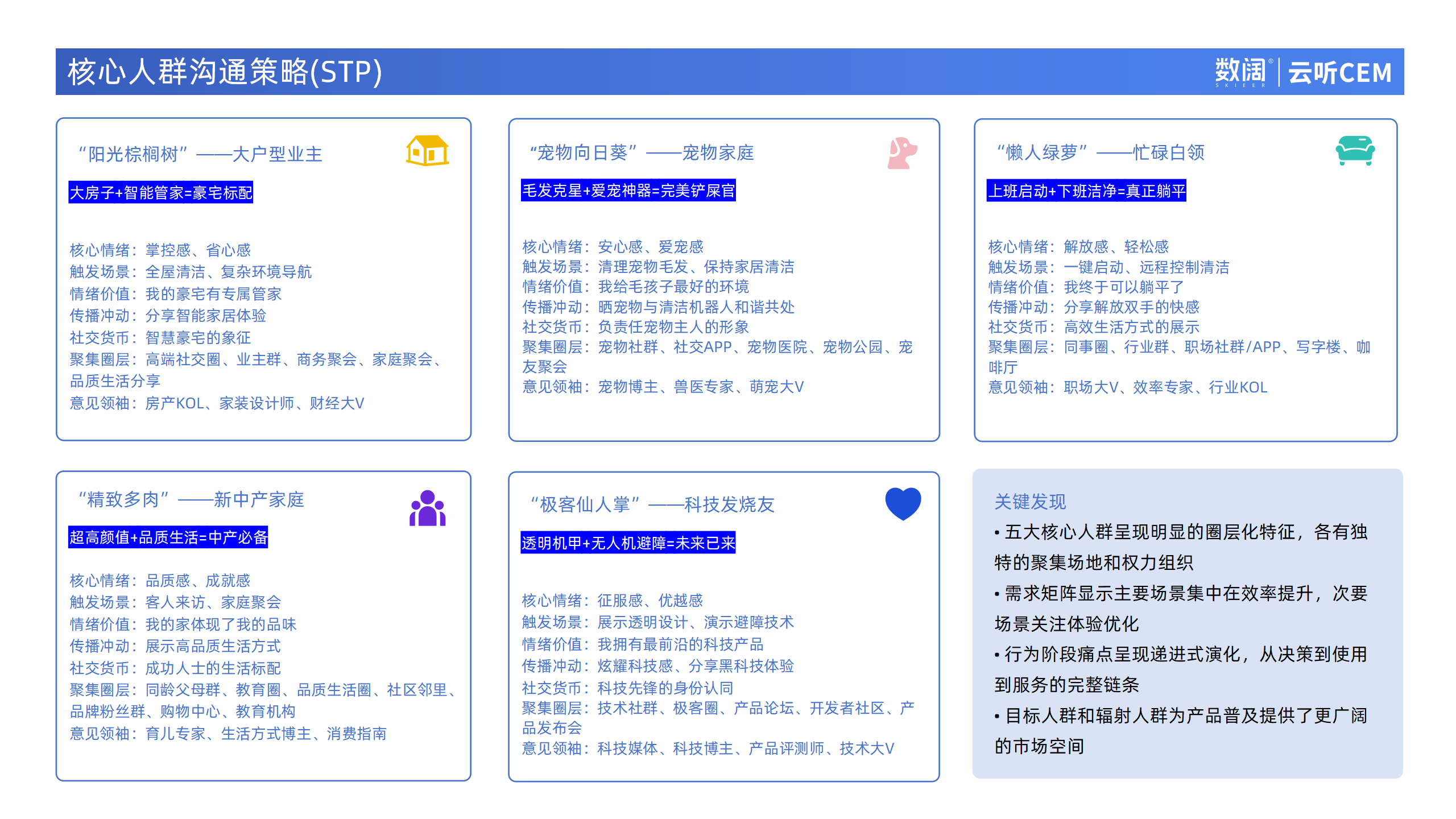This screenshot has width=1456, height=819.
Task: Click highlighted slogan 超高颜值+品质生活=中产必备
Action: click(168, 537)
